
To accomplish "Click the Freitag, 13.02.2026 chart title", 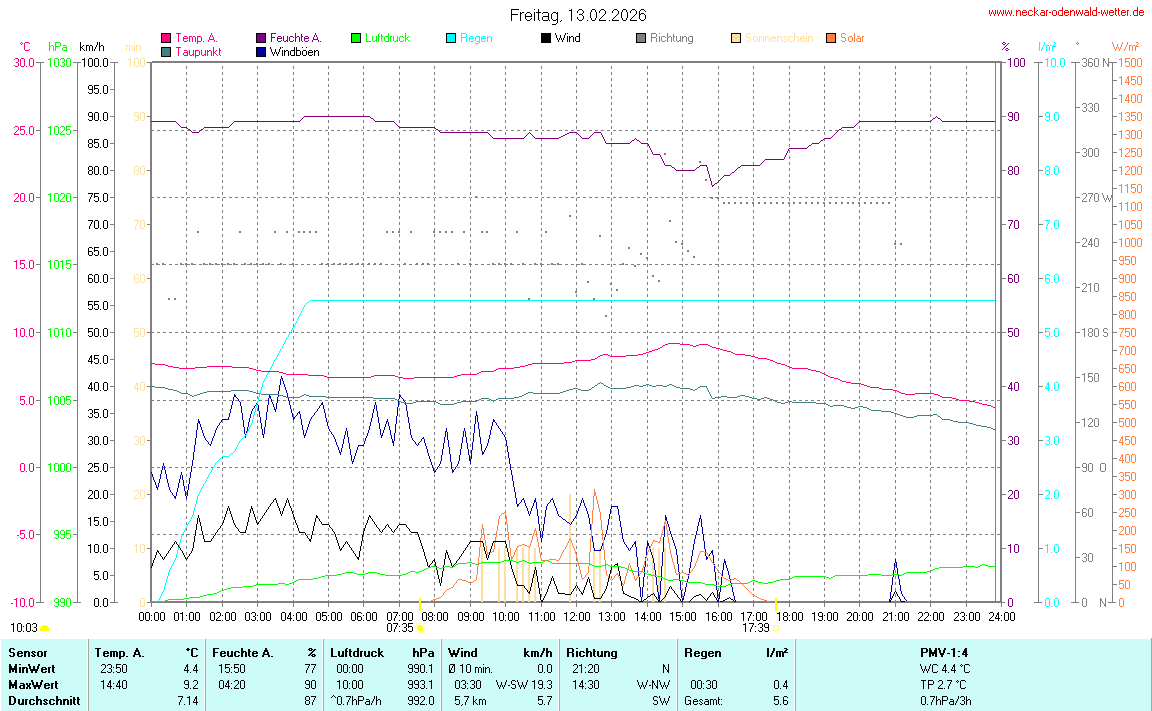I will click(x=577, y=15).
